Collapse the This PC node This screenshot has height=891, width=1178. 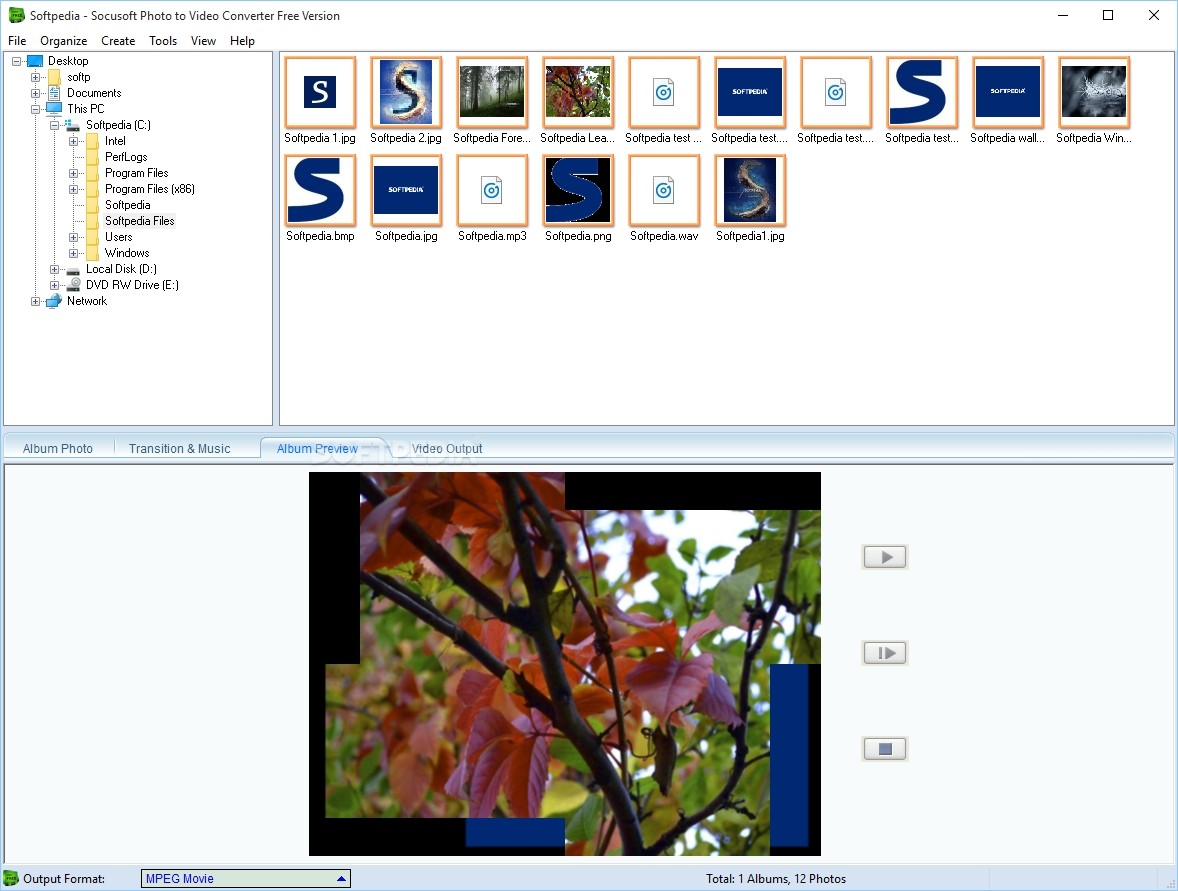click(x=35, y=109)
